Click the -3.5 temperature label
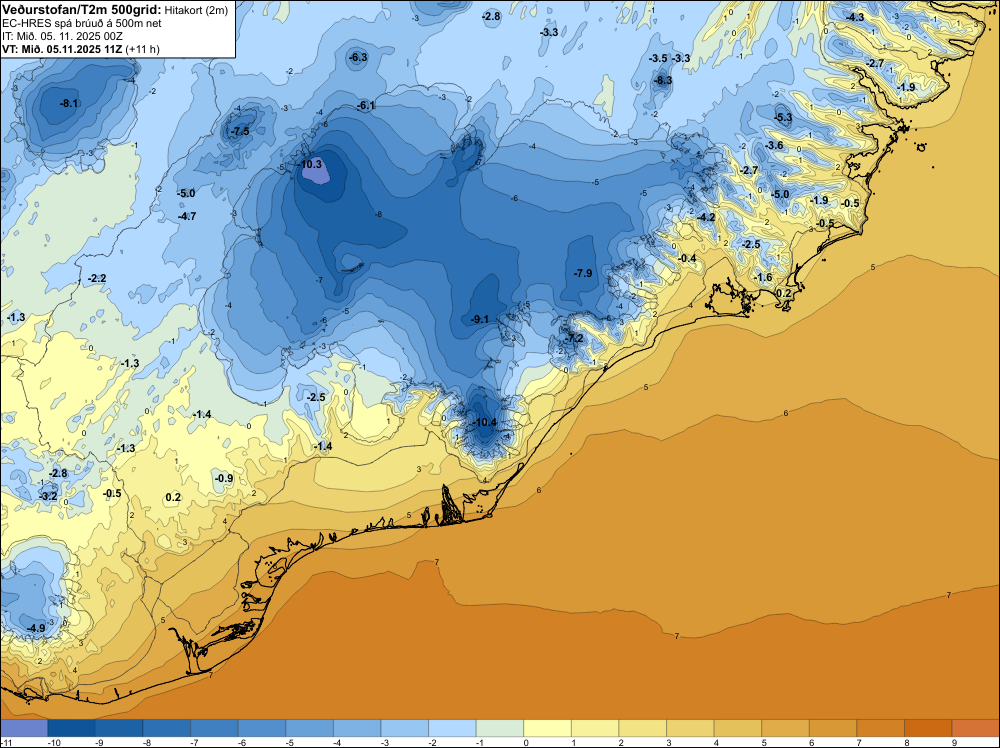This screenshot has height=748, width=1000. tap(658, 58)
